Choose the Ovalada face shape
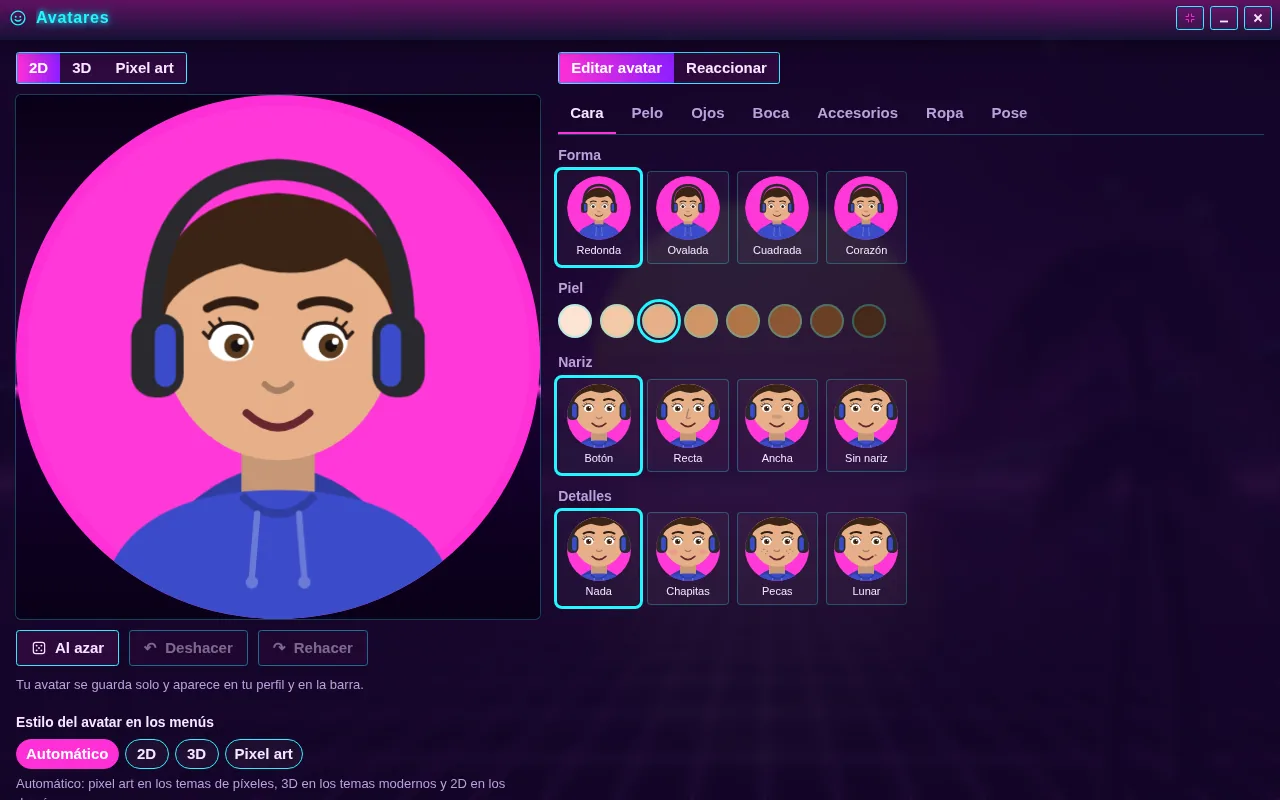This screenshot has height=800, width=1280. (688, 218)
